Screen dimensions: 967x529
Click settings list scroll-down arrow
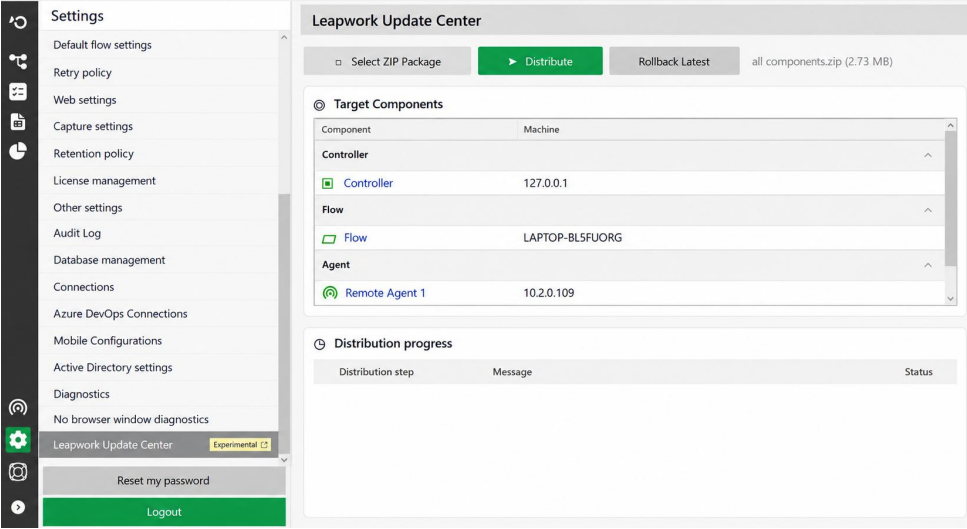(284, 460)
